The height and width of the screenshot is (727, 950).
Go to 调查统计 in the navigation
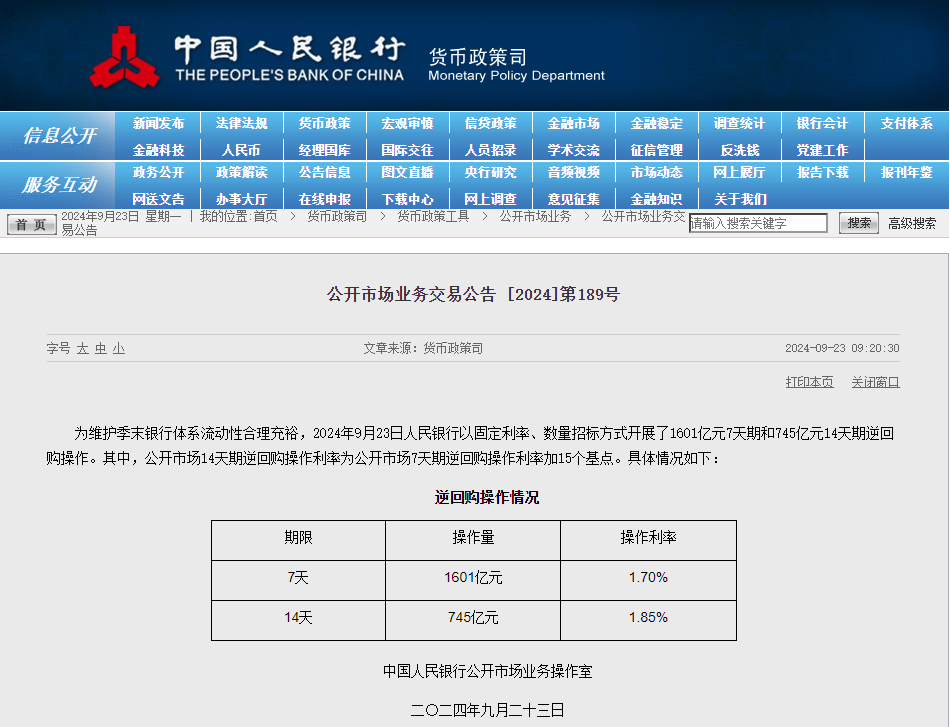(739, 123)
